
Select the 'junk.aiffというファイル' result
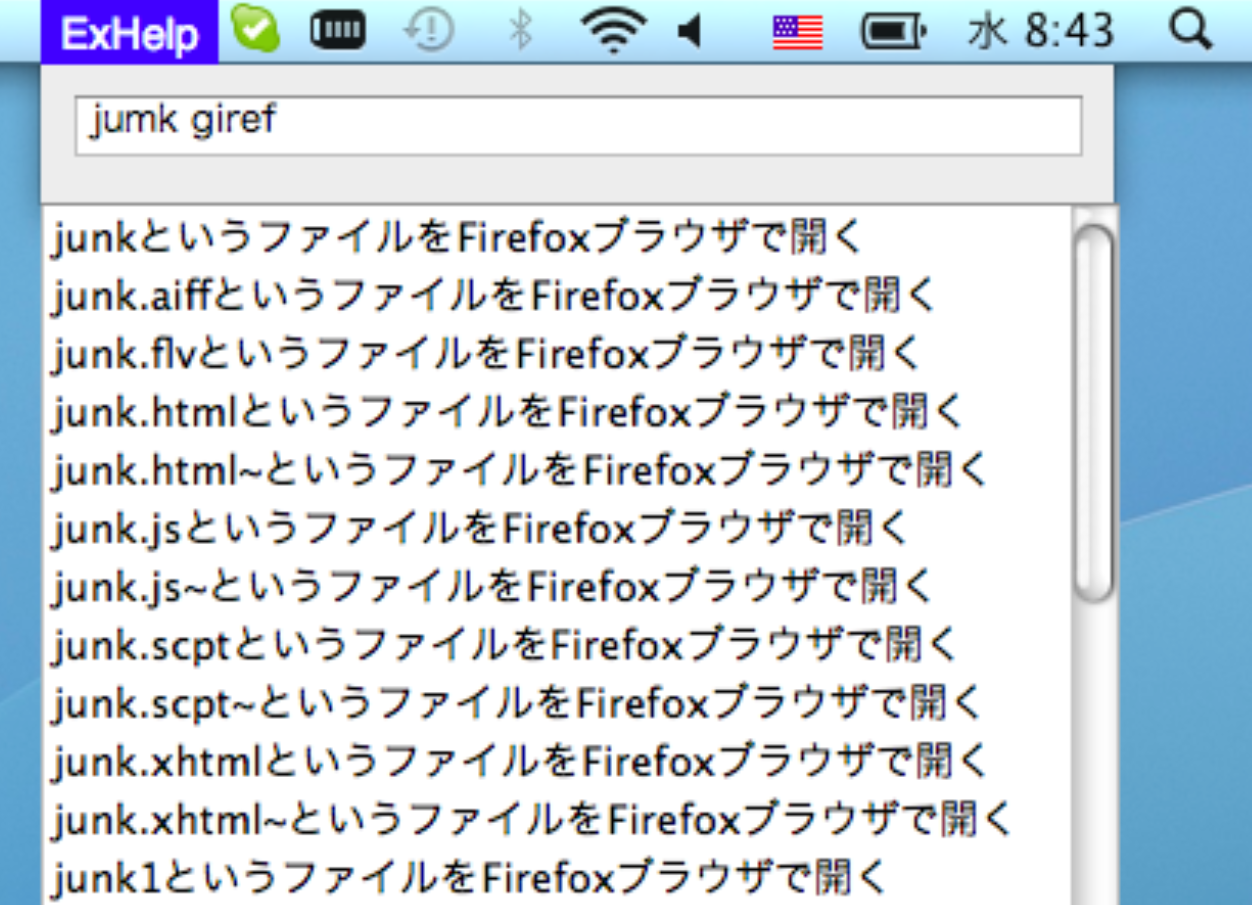(x=557, y=296)
